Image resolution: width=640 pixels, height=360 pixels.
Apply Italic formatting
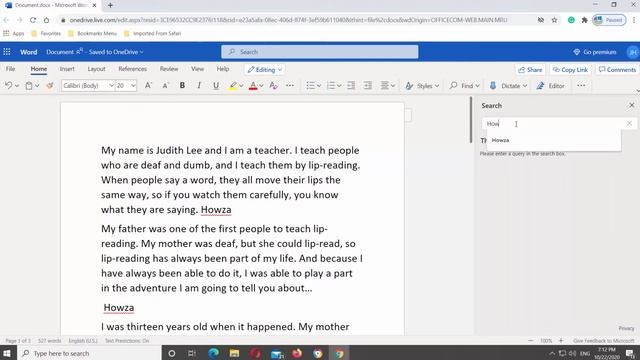[x=199, y=85]
